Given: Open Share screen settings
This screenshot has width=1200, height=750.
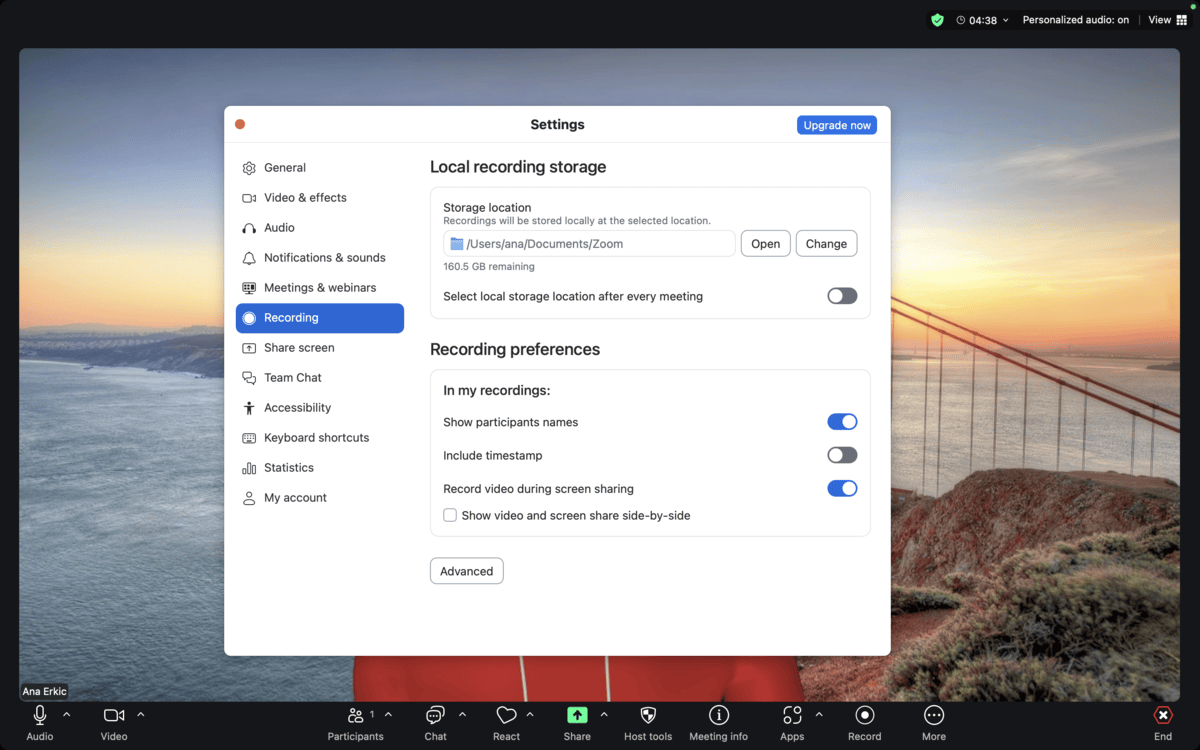Looking at the screenshot, I should 320,348.
